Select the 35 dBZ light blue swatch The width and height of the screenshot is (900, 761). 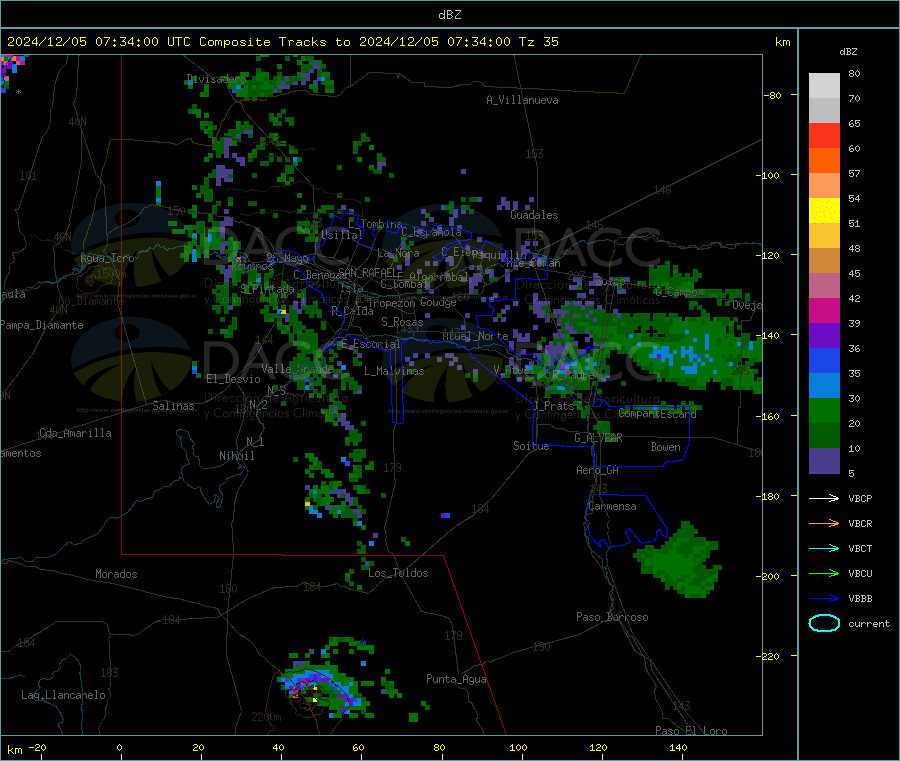[824, 386]
